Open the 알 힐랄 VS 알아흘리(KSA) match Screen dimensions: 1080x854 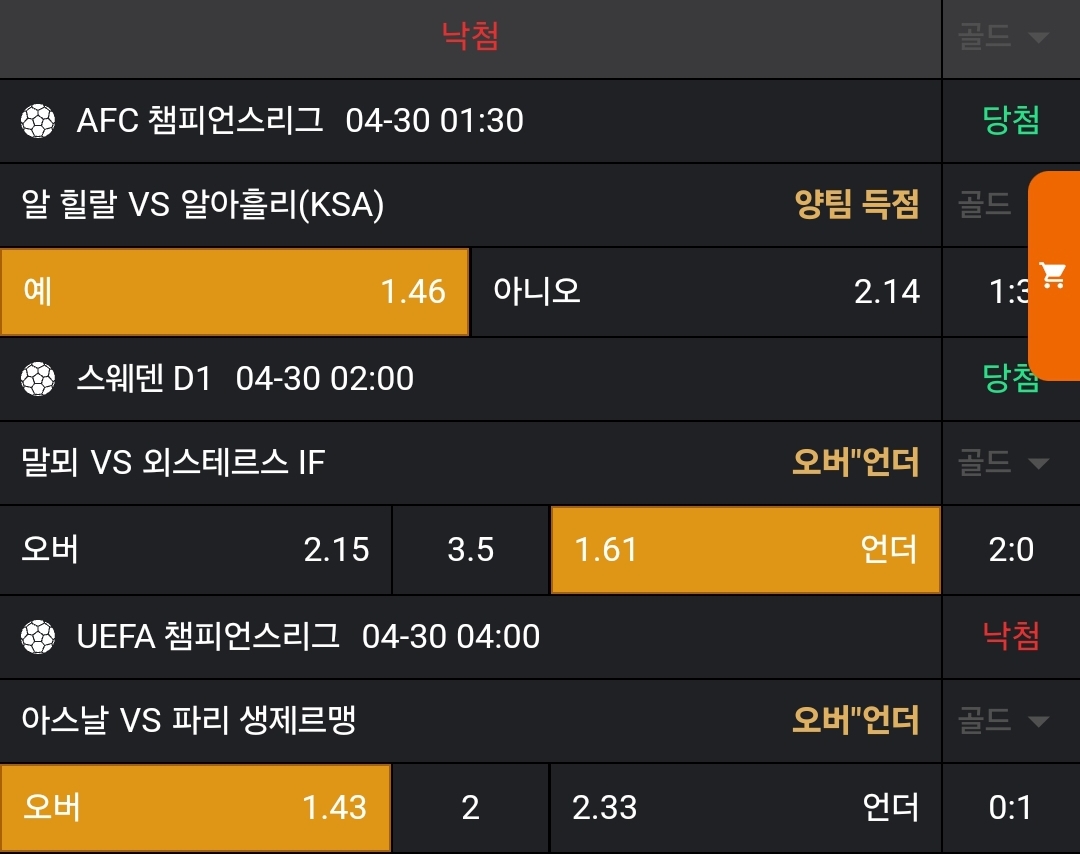(203, 205)
